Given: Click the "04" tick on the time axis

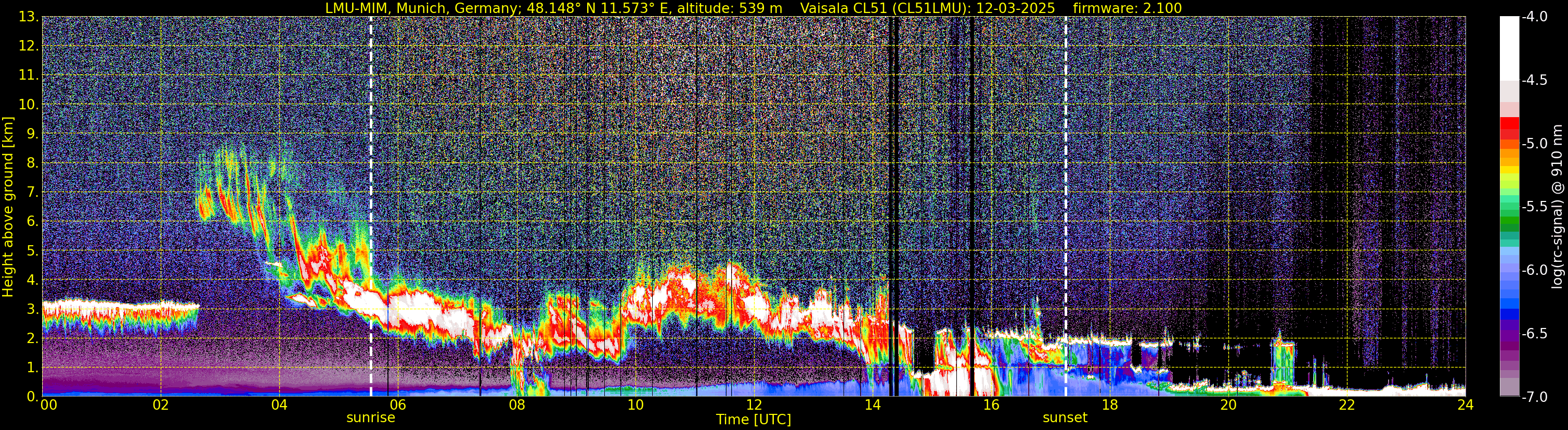Looking at the screenshot, I should (279, 405).
